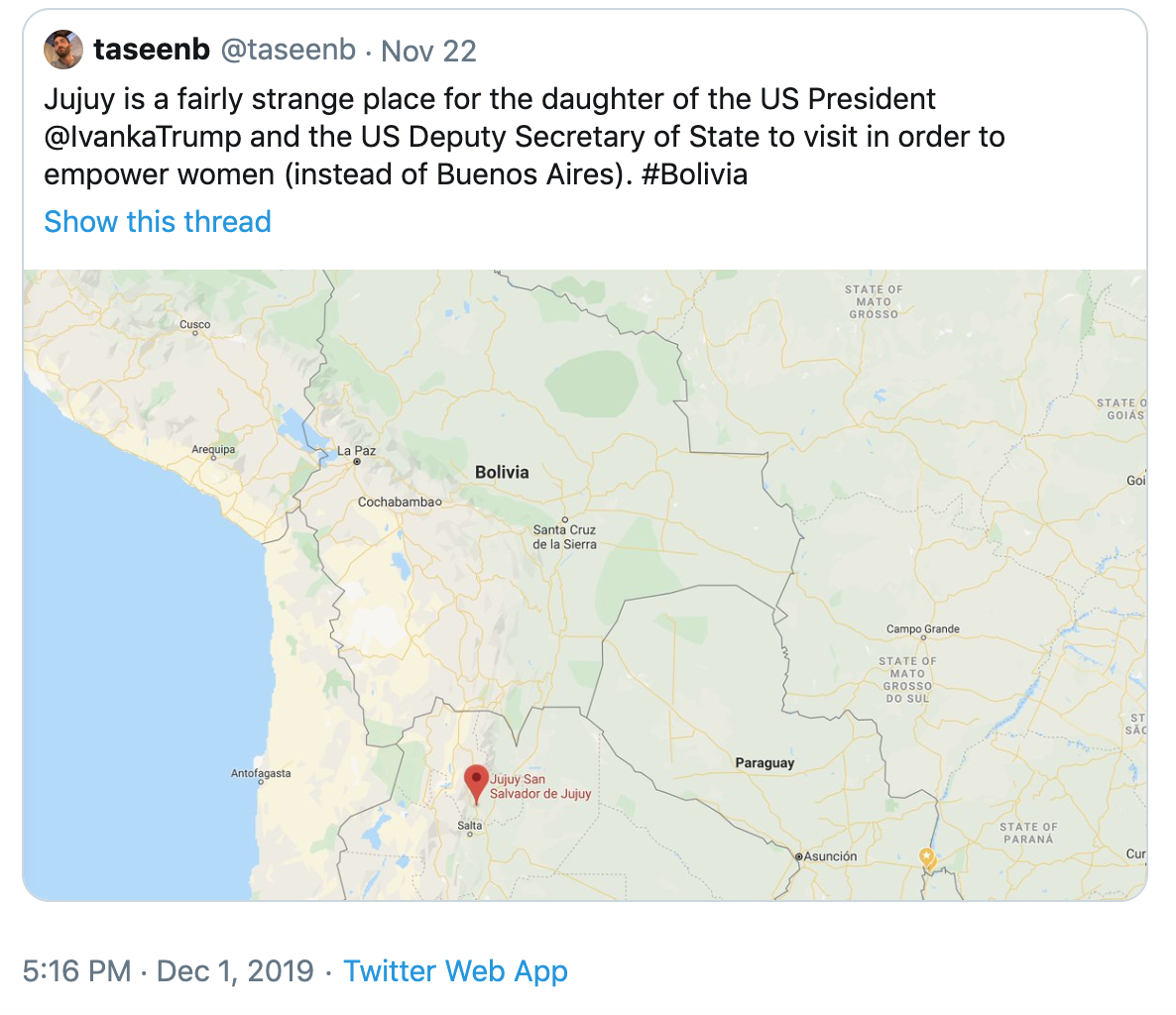Select the #Bolivia hashtag

click(x=694, y=174)
